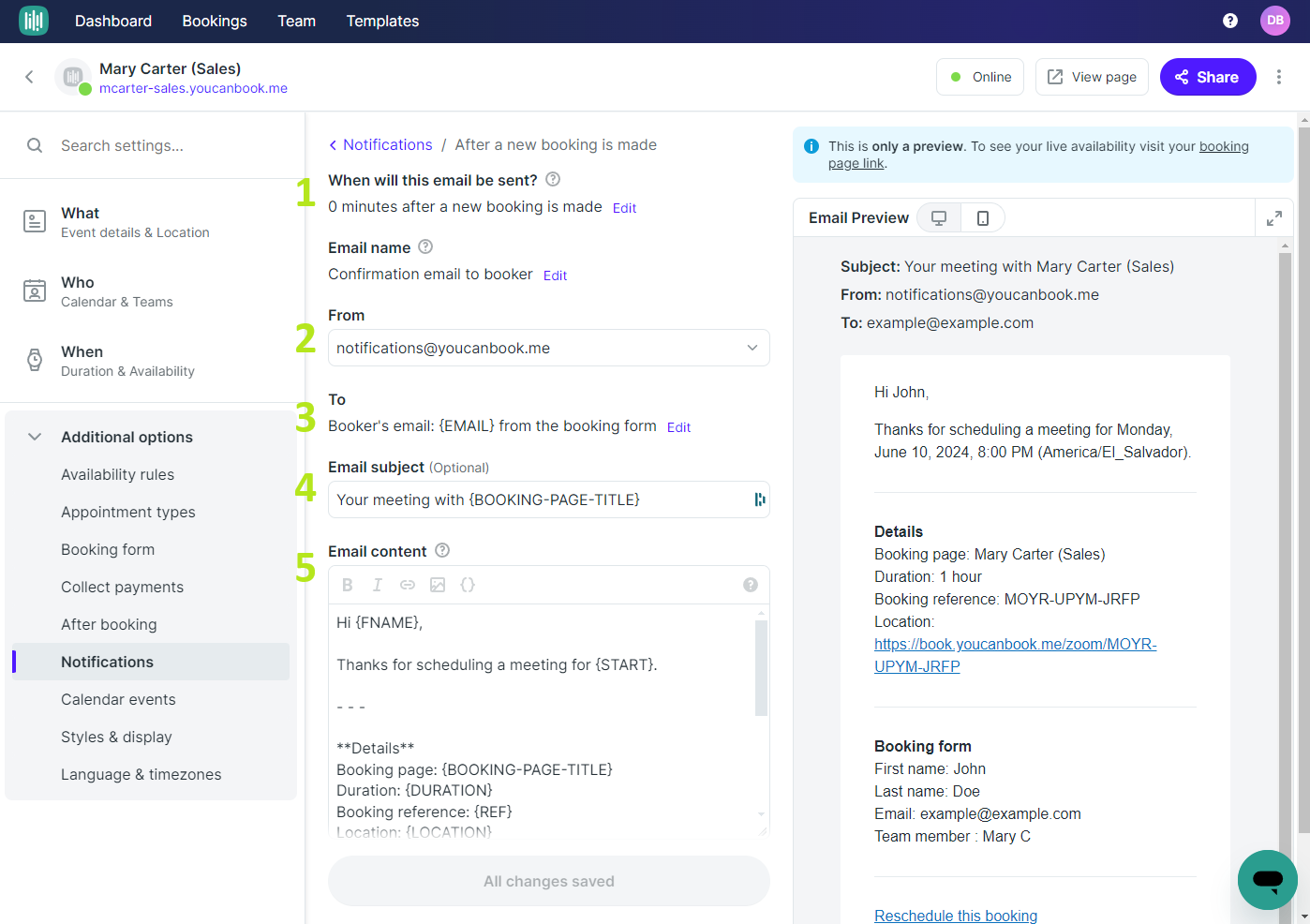Open the DB user avatar menu
The height and width of the screenshot is (924, 1310).
pos(1275,21)
